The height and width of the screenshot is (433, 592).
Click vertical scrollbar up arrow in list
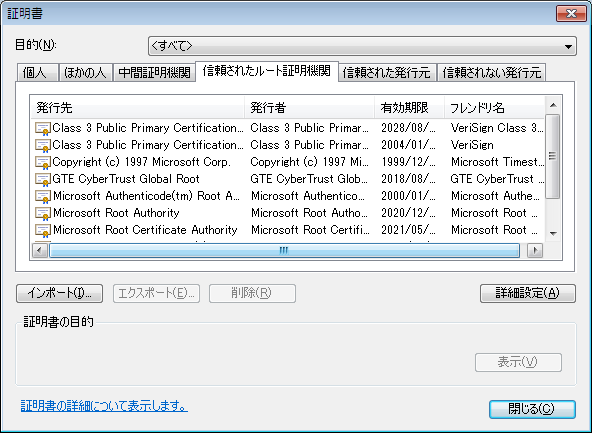coord(553,105)
